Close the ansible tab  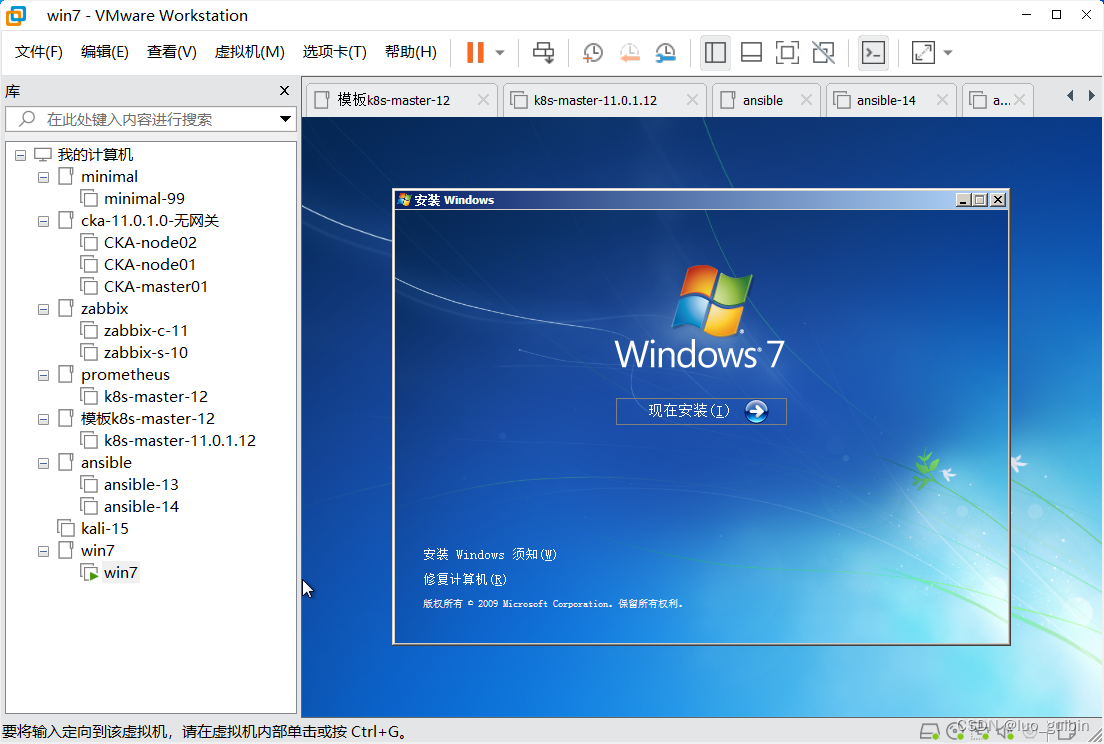(806, 100)
